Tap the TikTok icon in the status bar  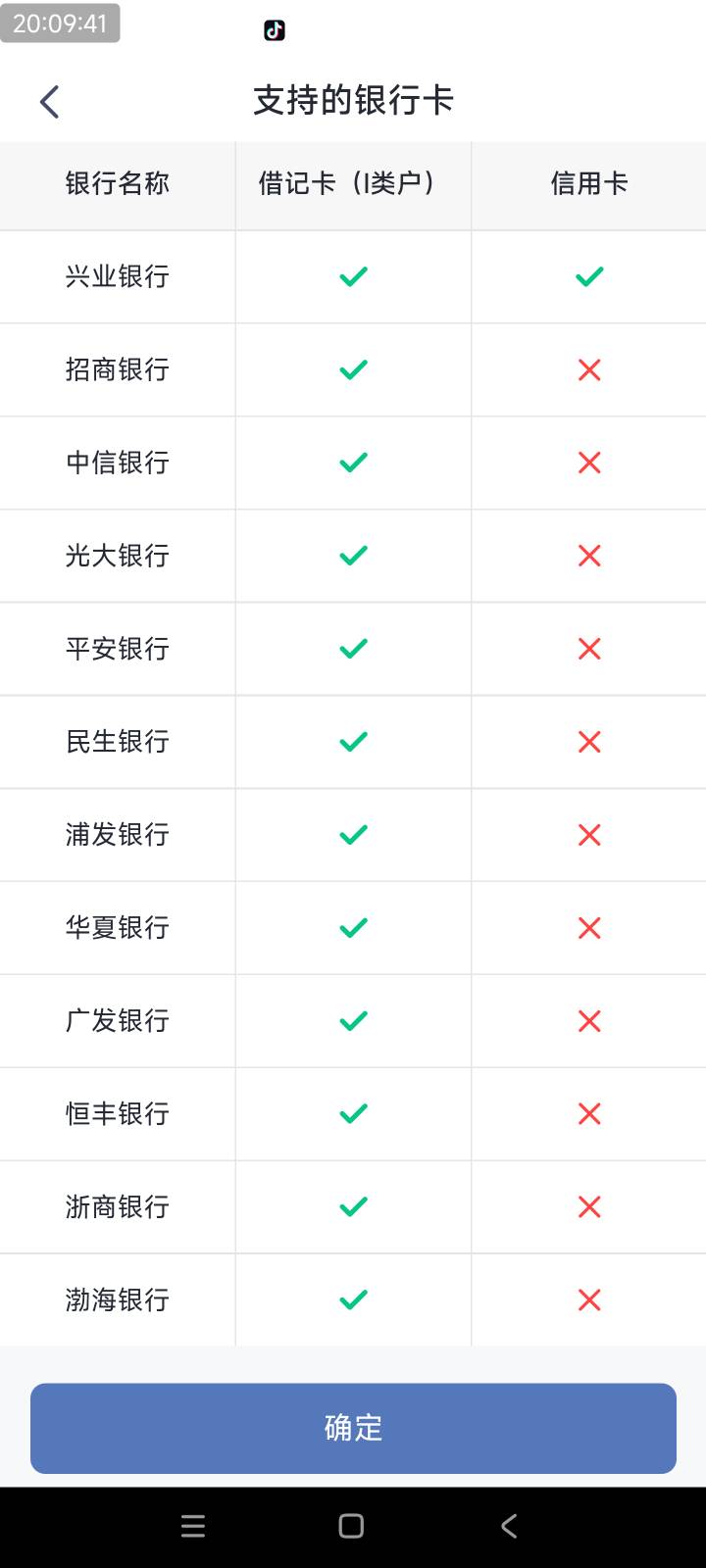[275, 30]
